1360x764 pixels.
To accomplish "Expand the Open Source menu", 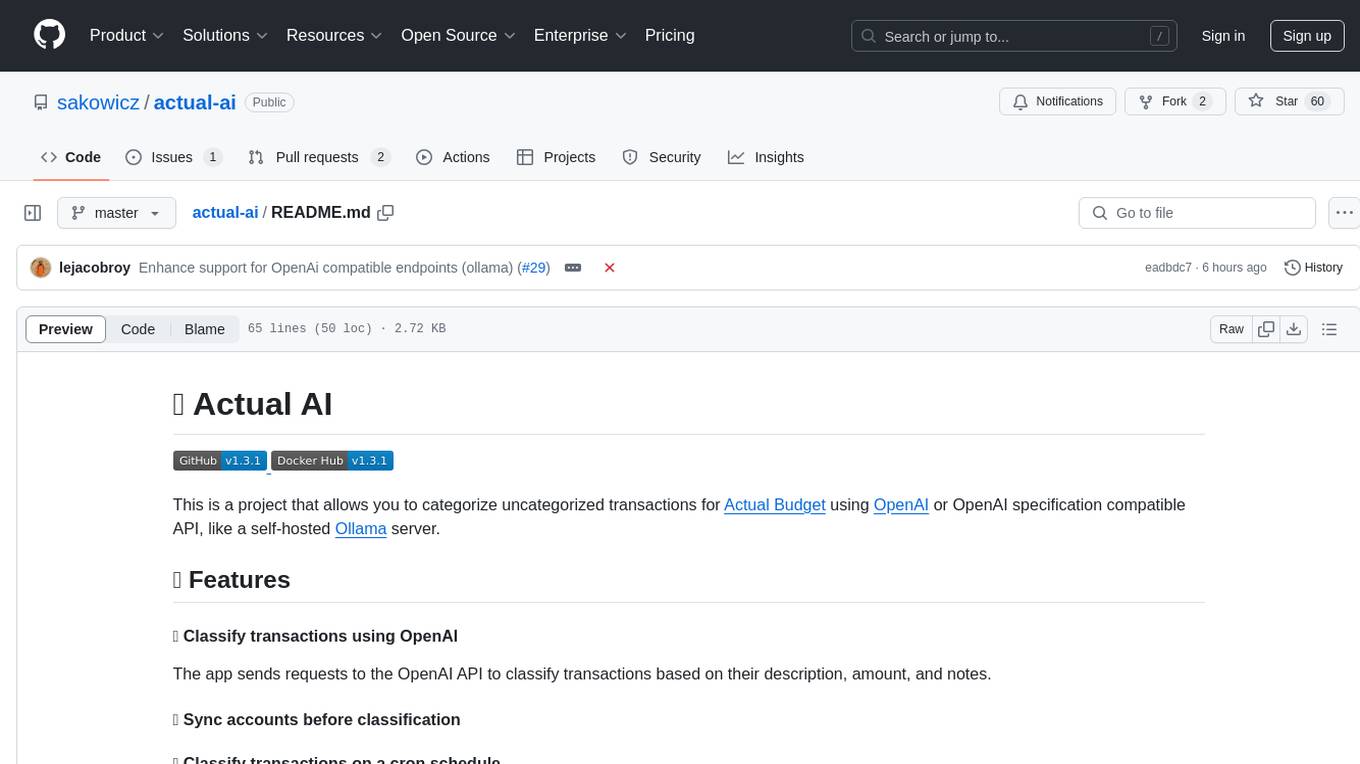I will click(458, 35).
